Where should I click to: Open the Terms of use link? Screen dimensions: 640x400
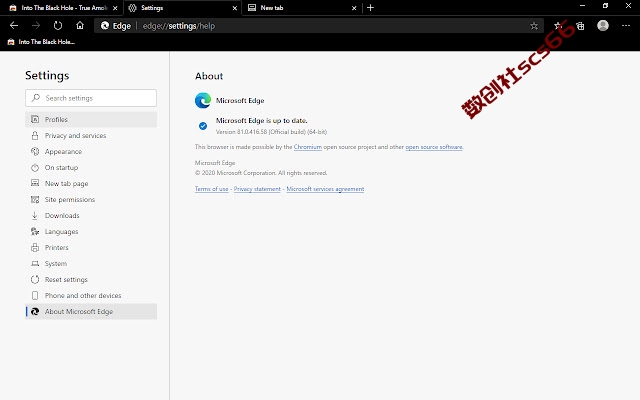pos(211,189)
